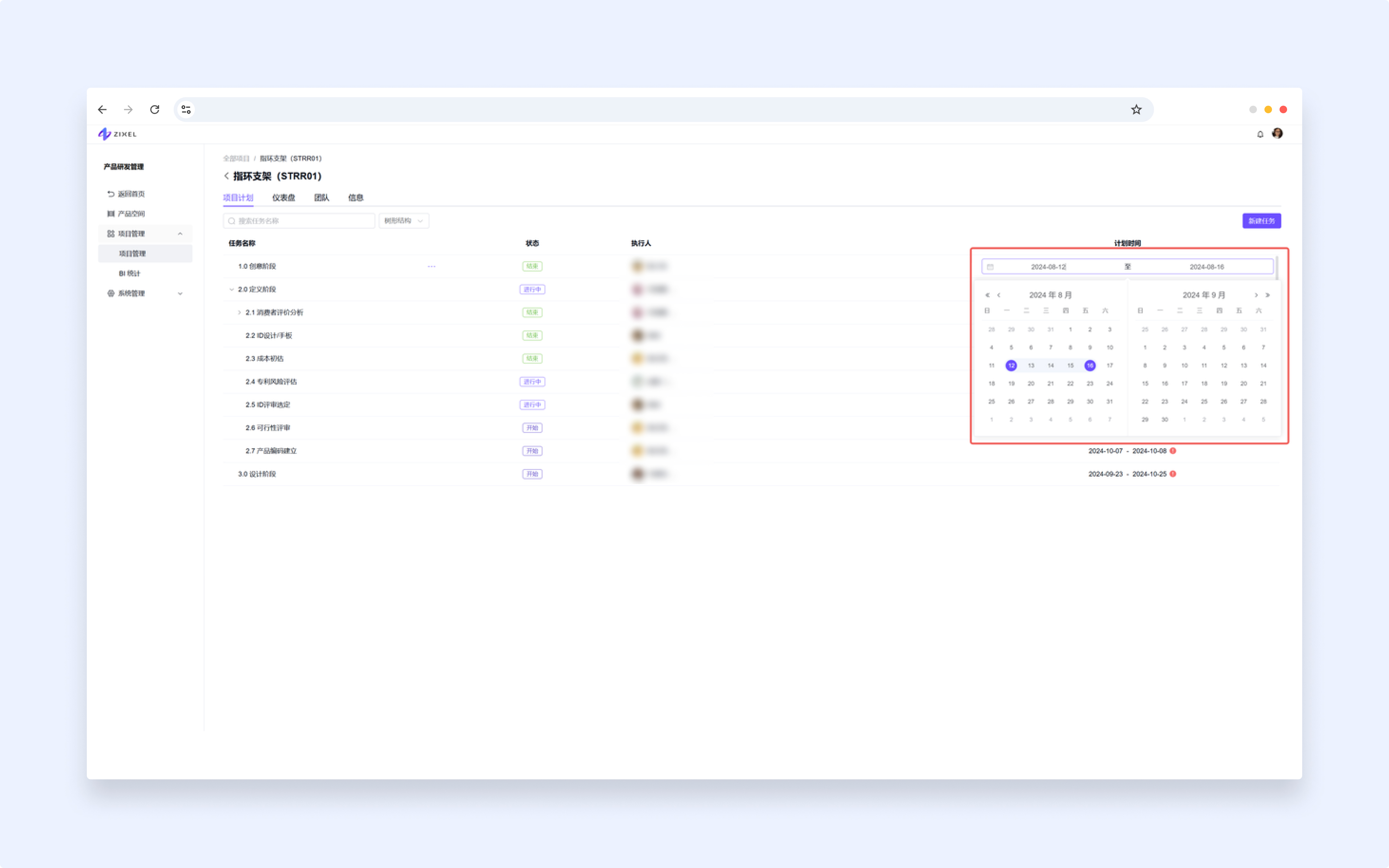Image resolution: width=1389 pixels, height=868 pixels.
Task: Select the 2.5 ID评审选定 task name
Action: 268,405
